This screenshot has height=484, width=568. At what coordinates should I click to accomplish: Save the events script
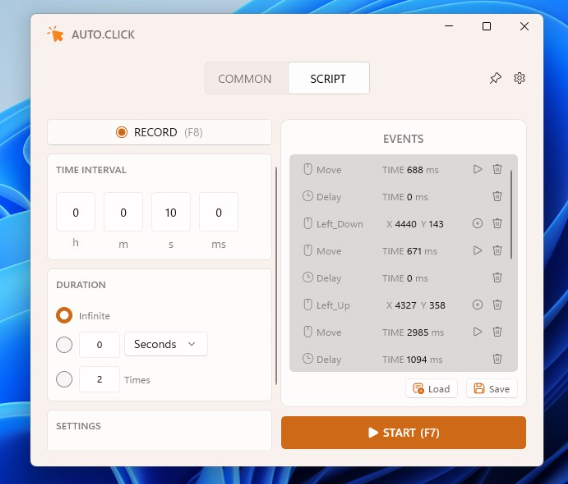coord(492,389)
